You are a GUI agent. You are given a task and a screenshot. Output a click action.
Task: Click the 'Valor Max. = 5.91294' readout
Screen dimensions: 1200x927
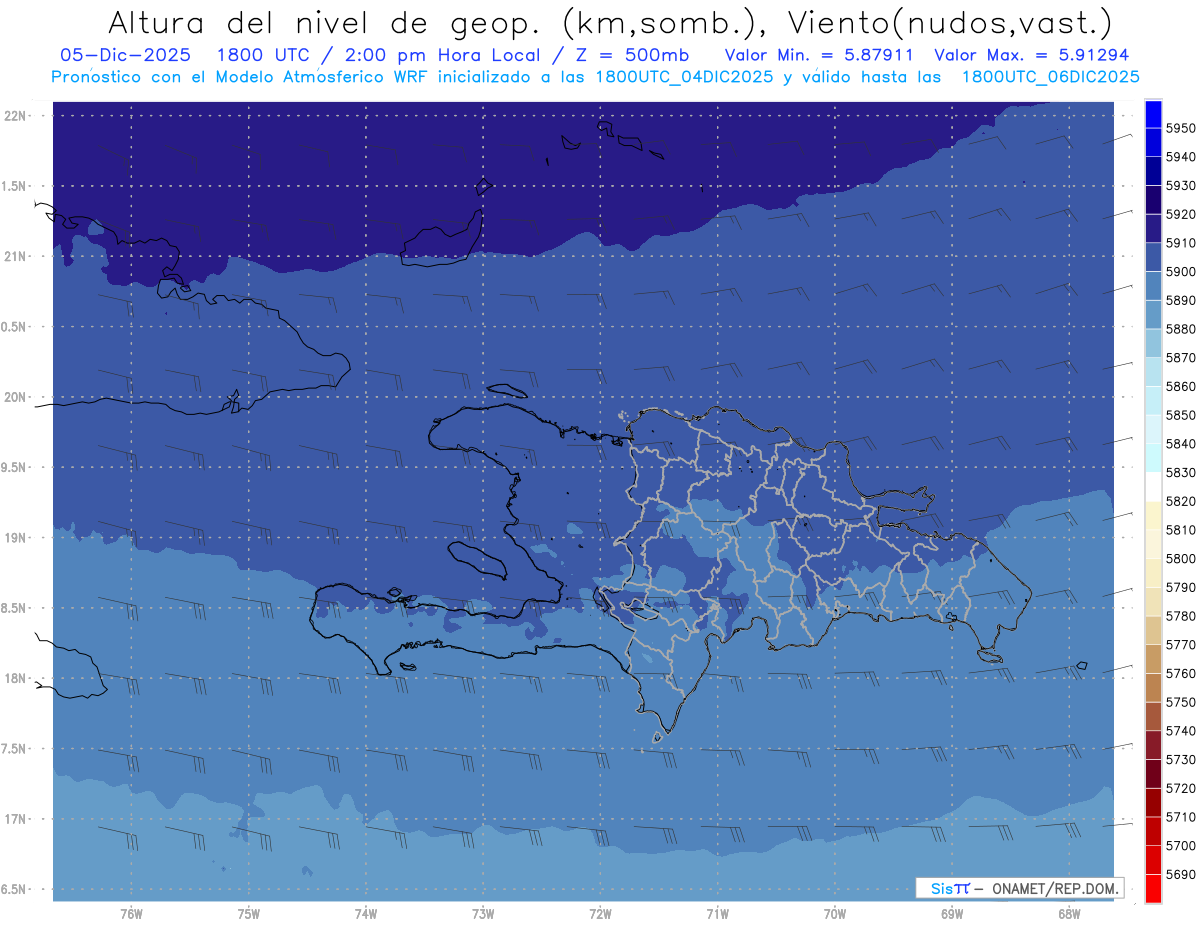pos(1032,55)
